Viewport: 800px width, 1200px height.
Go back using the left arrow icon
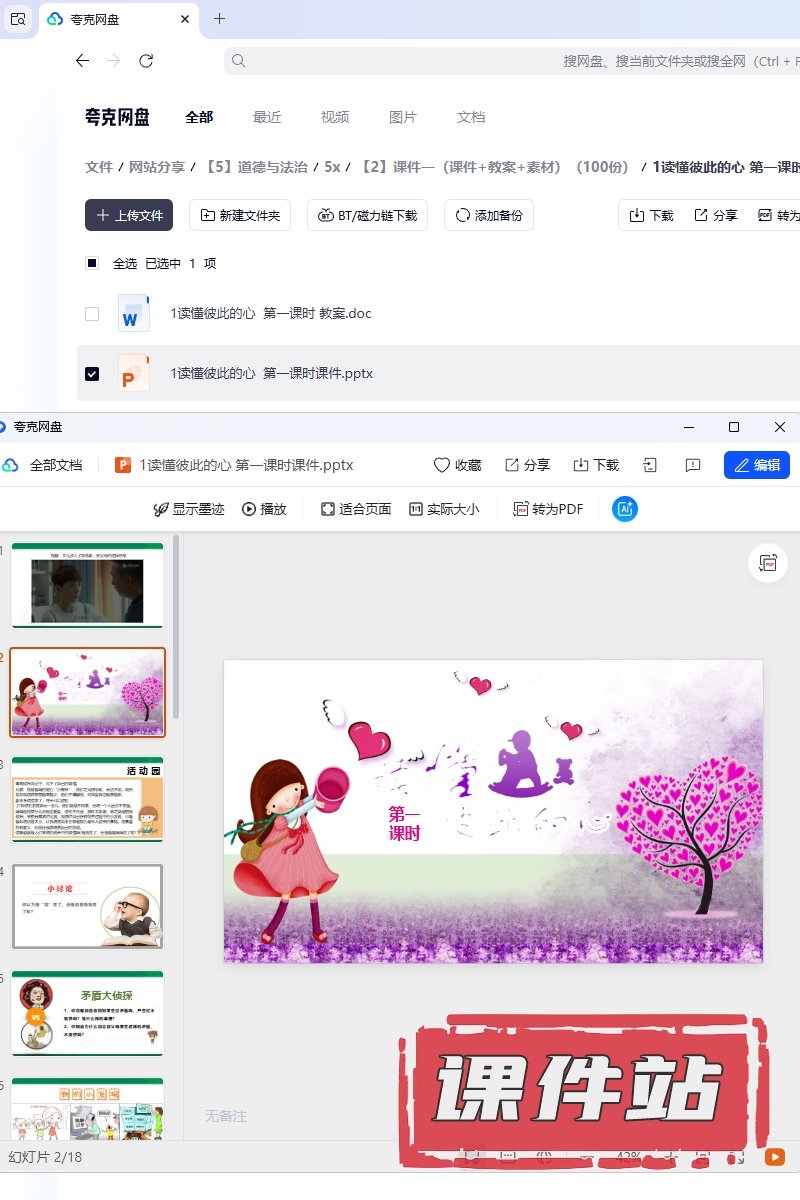coord(82,61)
